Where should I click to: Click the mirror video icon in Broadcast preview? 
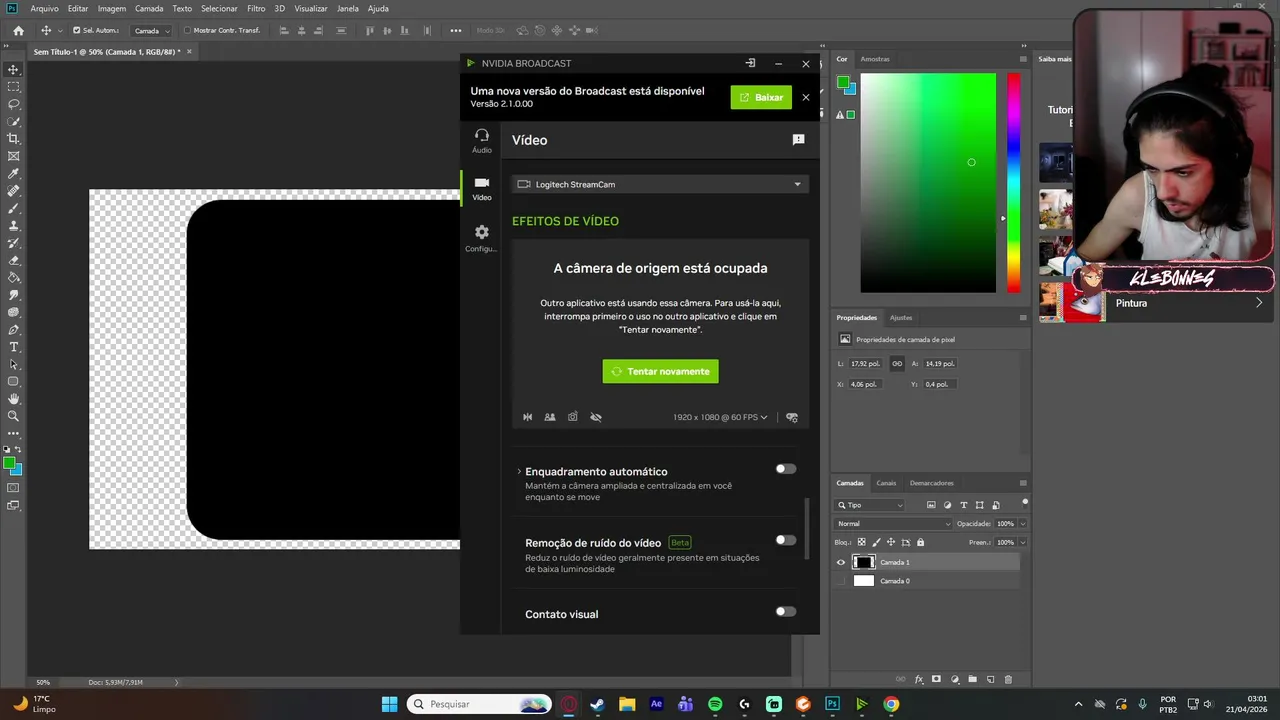click(528, 417)
